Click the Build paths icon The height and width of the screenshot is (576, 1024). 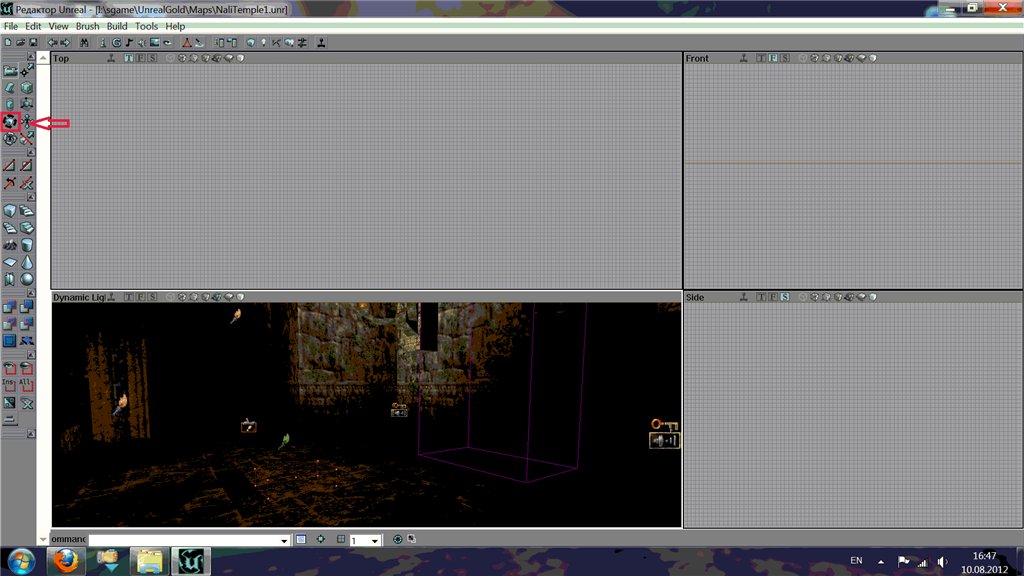(x=276, y=42)
